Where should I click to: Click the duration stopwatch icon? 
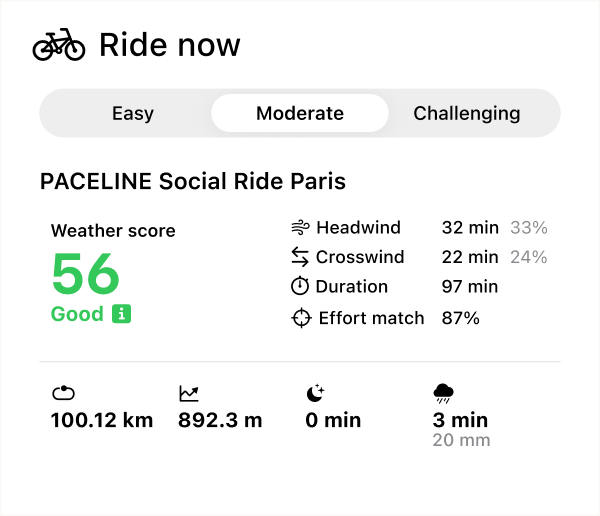(x=300, y=287)
